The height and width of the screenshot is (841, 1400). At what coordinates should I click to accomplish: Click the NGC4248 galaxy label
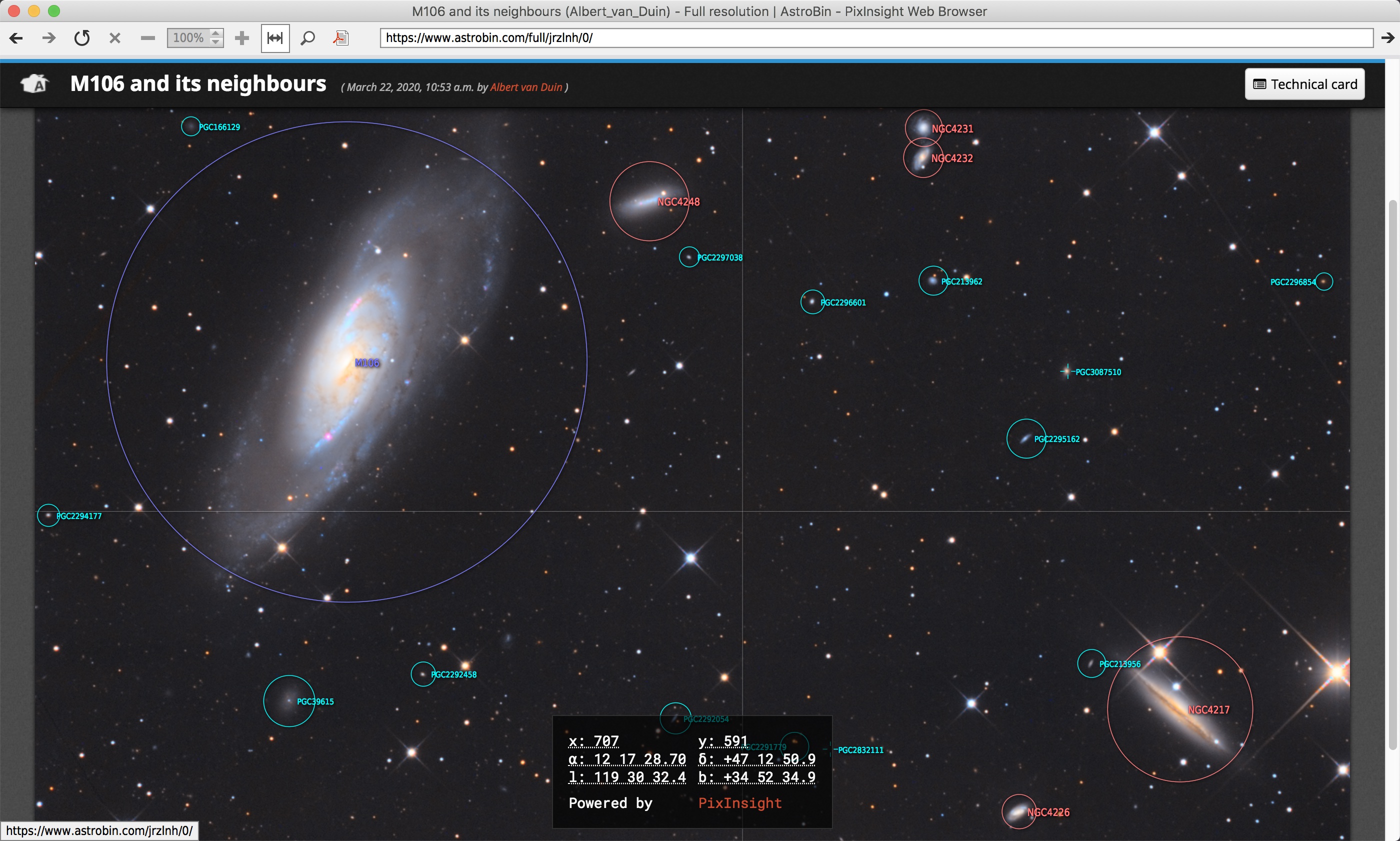[x=678, y=201]
